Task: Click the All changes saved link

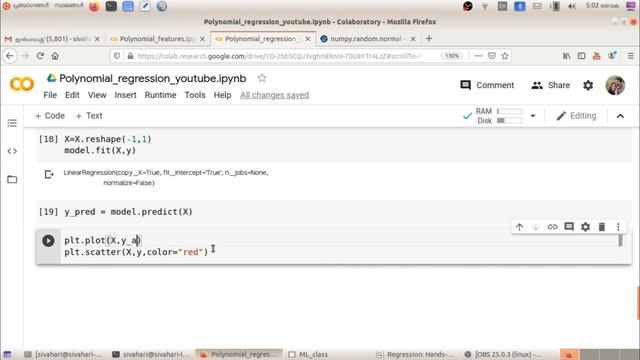Action: point(274,95)
